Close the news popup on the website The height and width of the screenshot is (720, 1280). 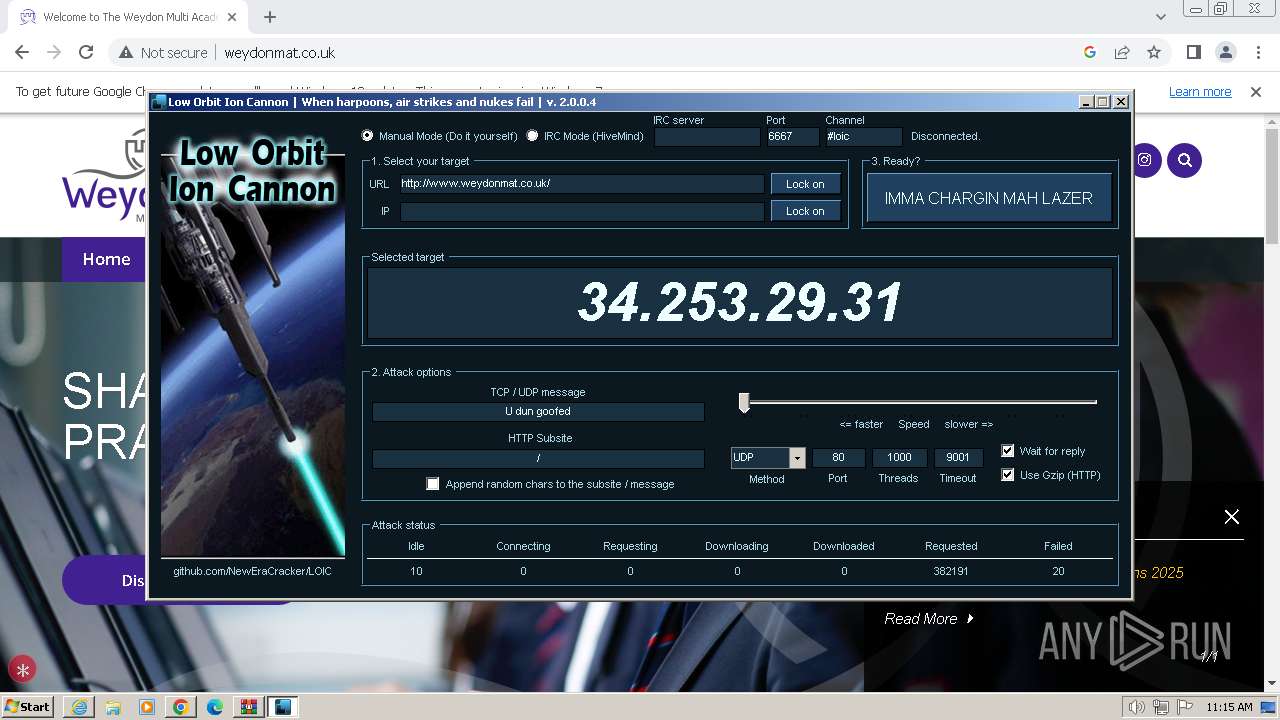pyautogui.click(x=1232, y=517)
